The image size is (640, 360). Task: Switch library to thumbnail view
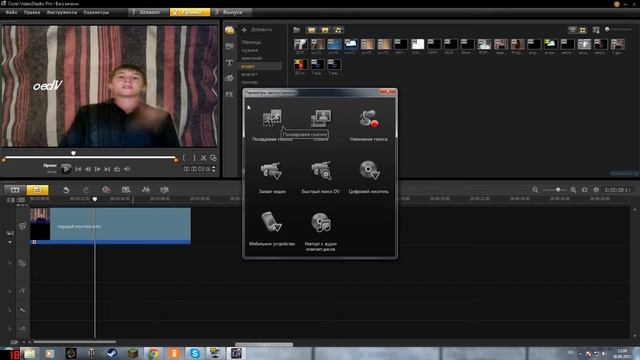582,30
